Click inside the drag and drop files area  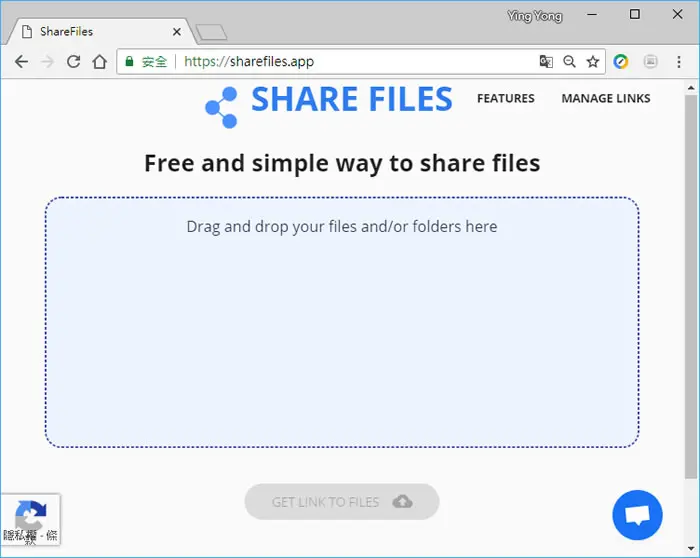pyautogui.click(x=342, y=322)
